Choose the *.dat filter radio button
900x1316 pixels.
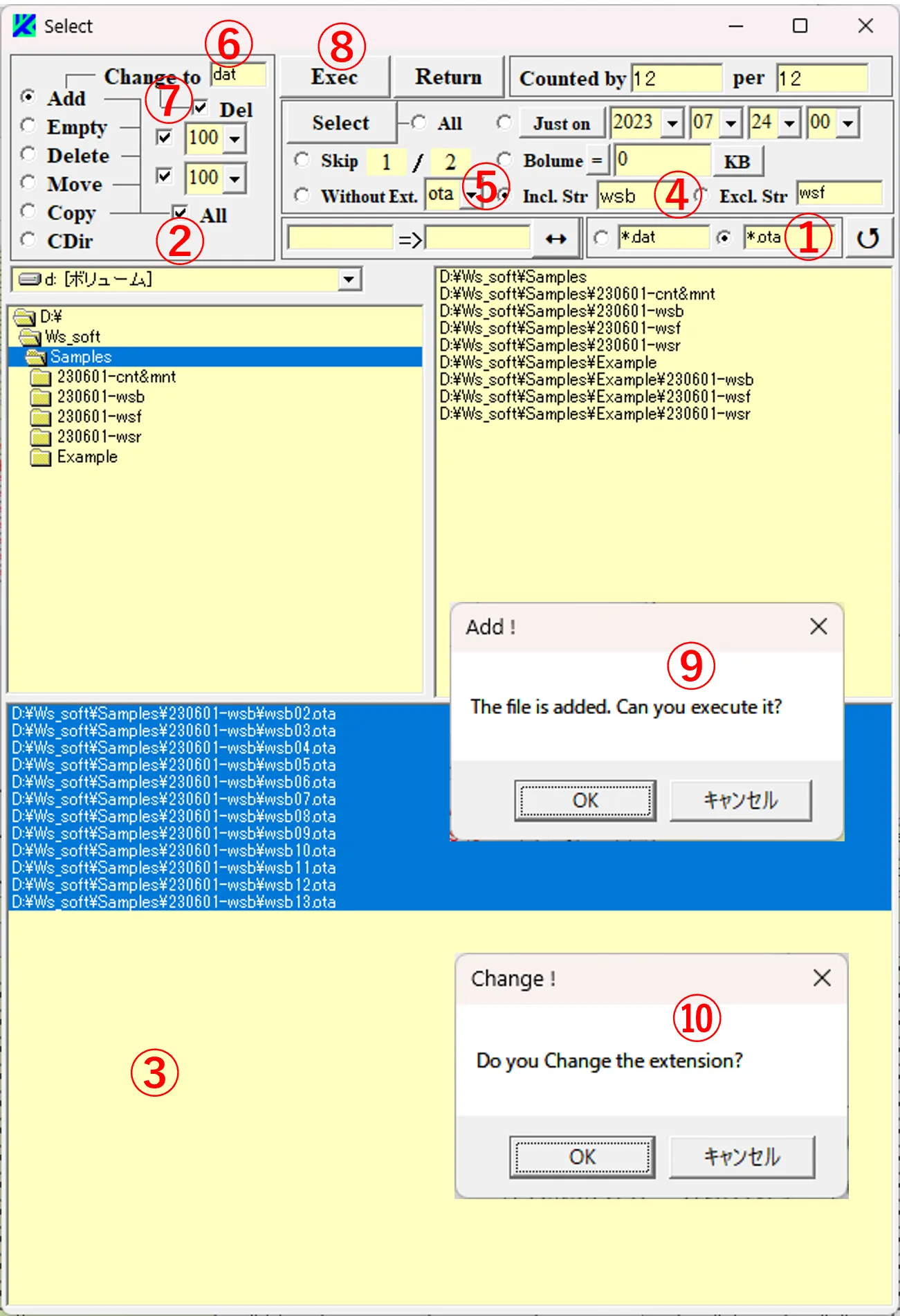click(x=602, y=237)
